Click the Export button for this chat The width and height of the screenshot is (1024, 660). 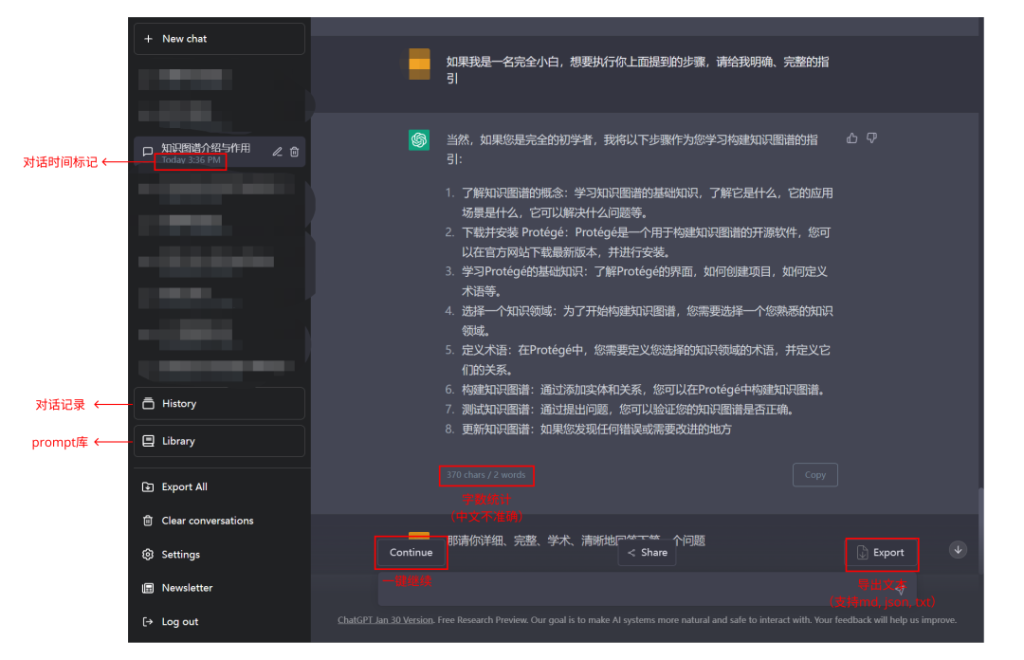881,552
